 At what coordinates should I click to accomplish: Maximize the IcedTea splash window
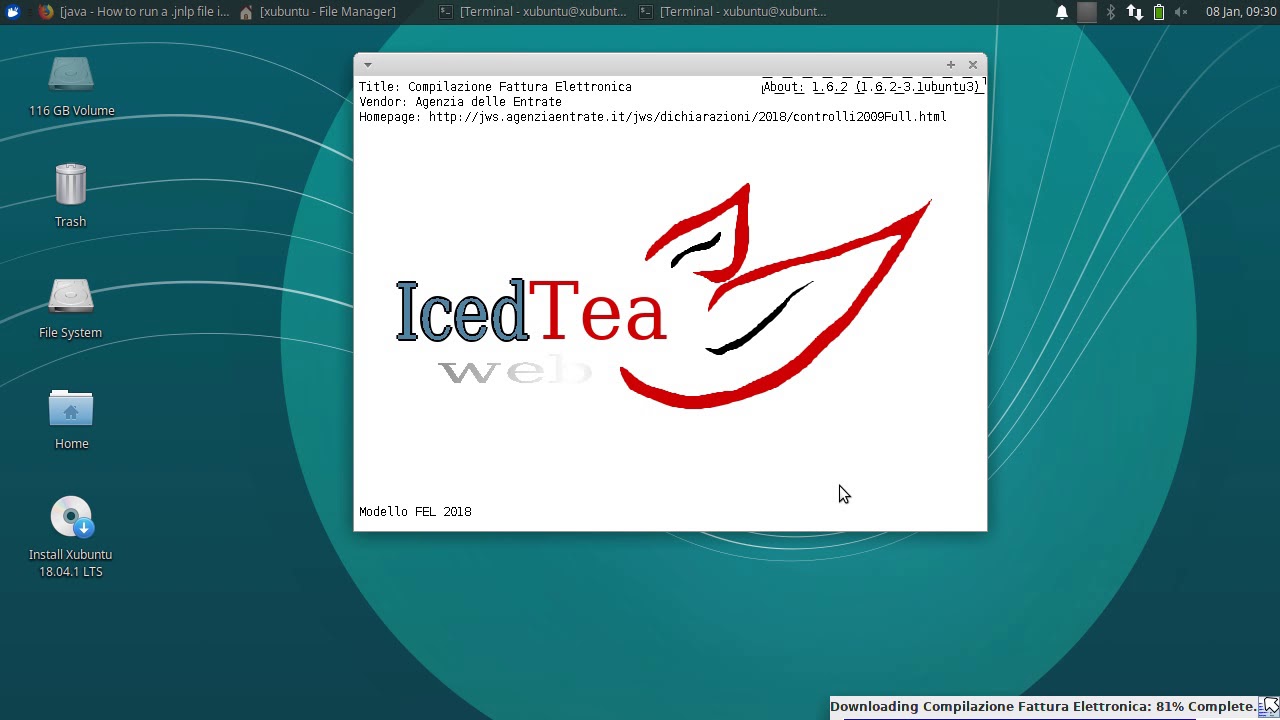(951, 65)
